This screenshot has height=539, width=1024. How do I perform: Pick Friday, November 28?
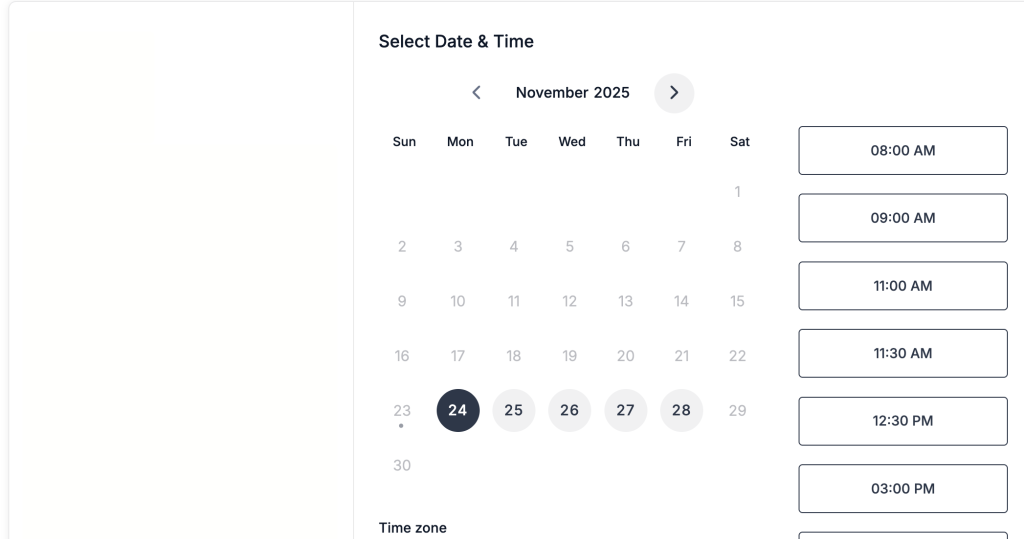click(x=682, y=410)
